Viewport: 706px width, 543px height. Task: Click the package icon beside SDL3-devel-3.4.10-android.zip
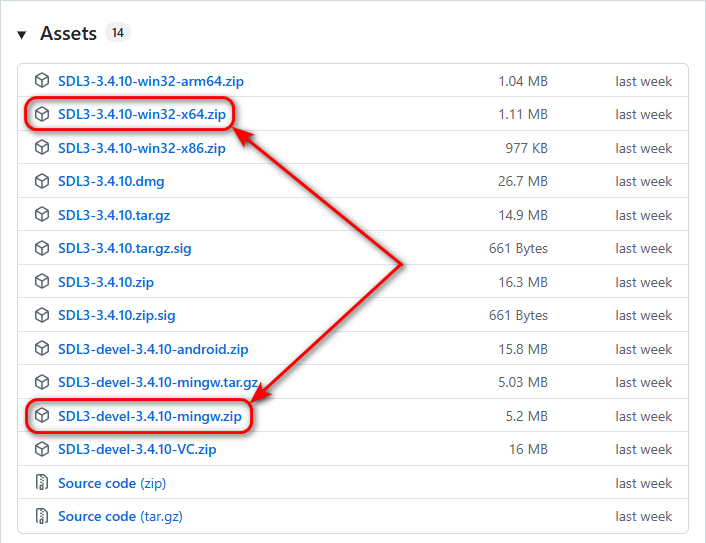[42, 349]
